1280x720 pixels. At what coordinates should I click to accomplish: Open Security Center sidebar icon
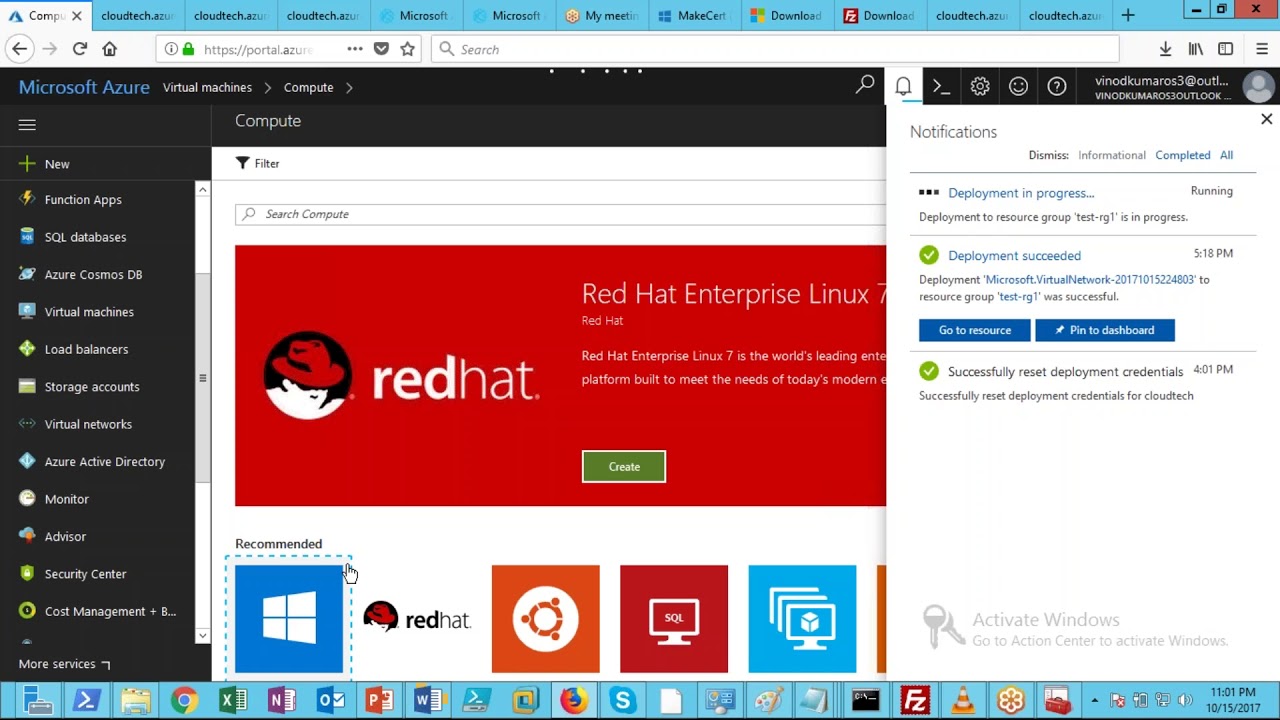27,574
